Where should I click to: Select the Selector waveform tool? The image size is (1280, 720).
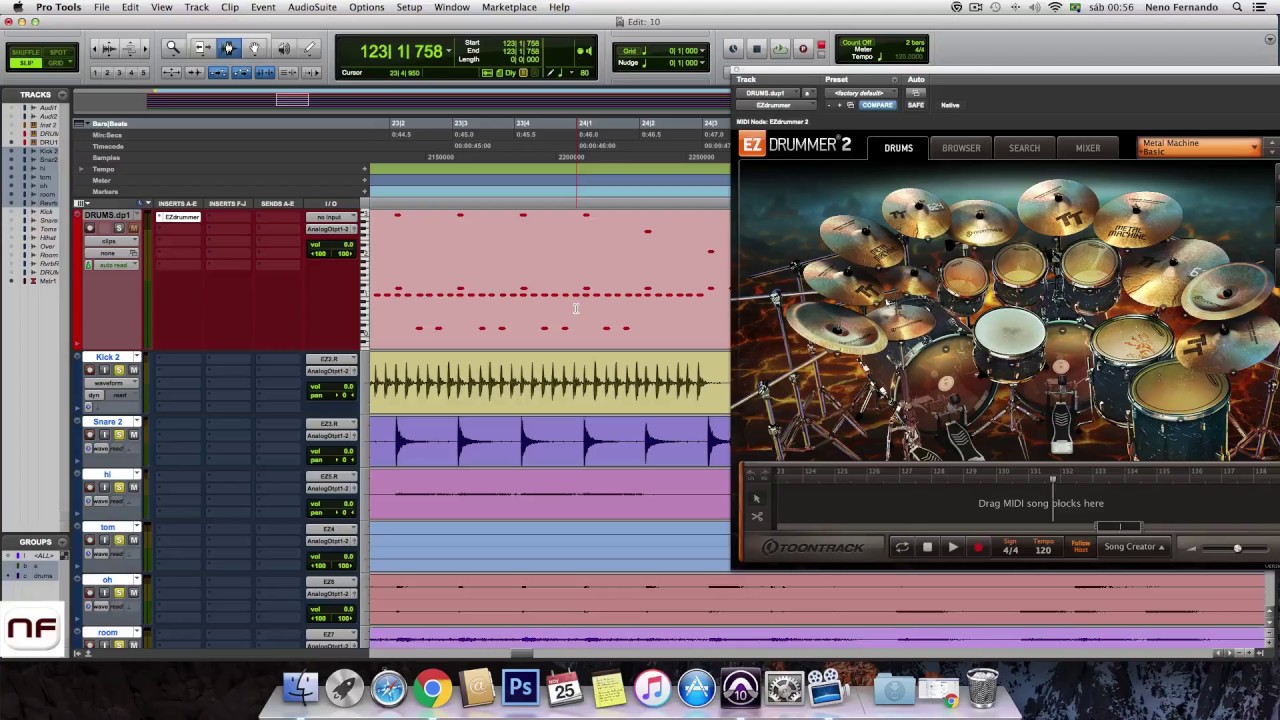(x=228, y=48)
